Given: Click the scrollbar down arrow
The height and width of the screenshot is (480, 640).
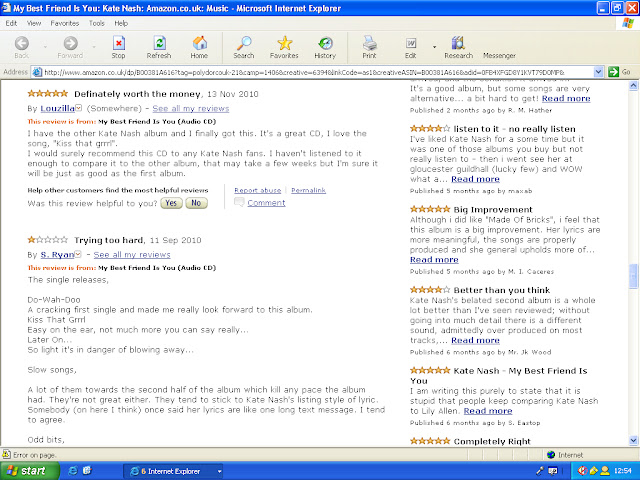Looking at the screenshot, I should coord(633,440).
